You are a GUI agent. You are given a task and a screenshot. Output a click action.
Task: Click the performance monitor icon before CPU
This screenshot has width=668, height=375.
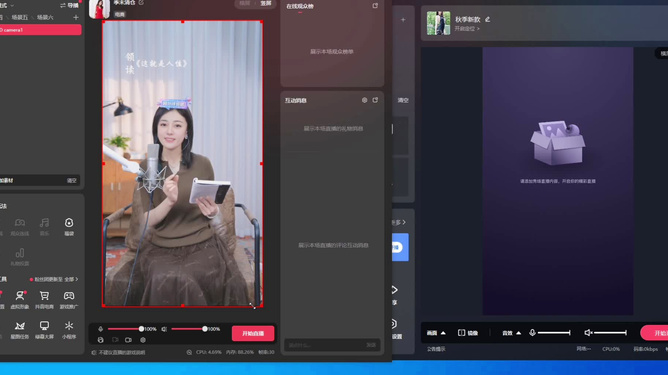point(189,352)
